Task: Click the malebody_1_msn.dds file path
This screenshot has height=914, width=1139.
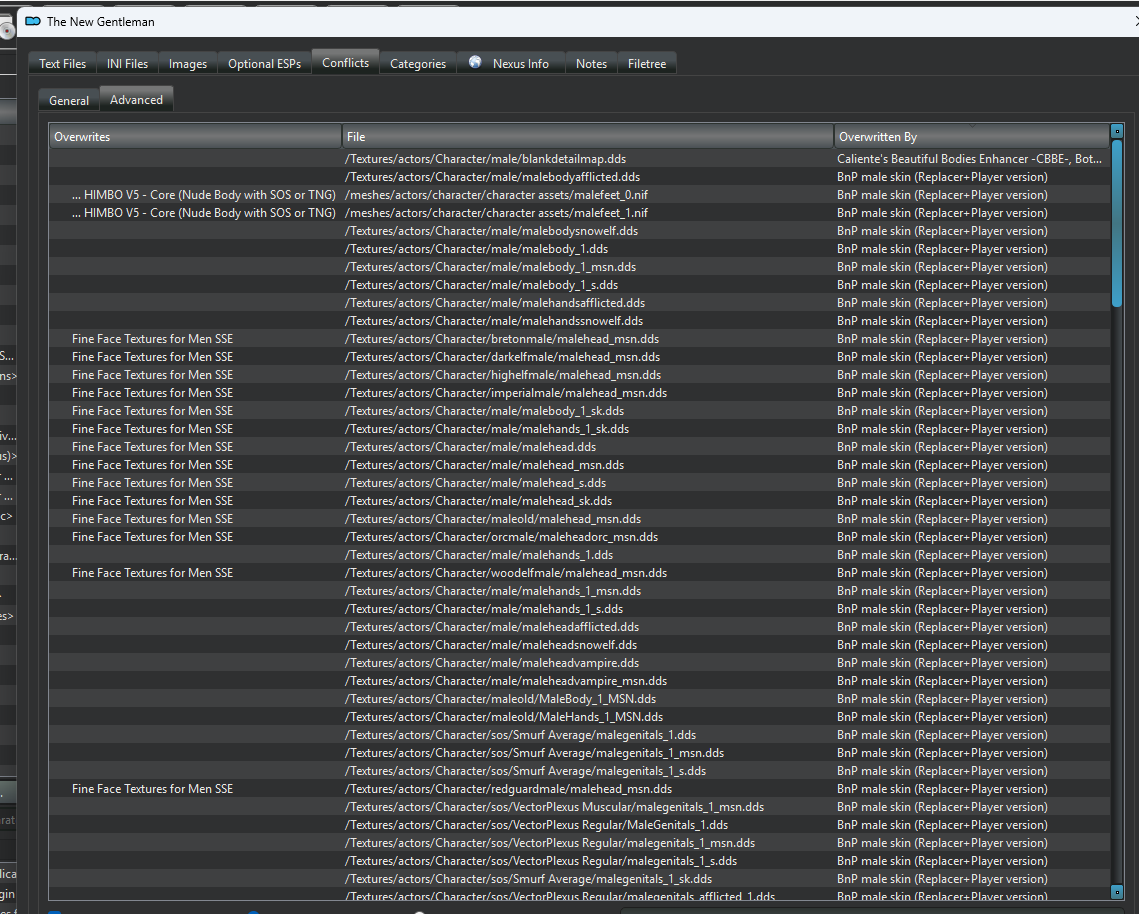Action: 490,267
